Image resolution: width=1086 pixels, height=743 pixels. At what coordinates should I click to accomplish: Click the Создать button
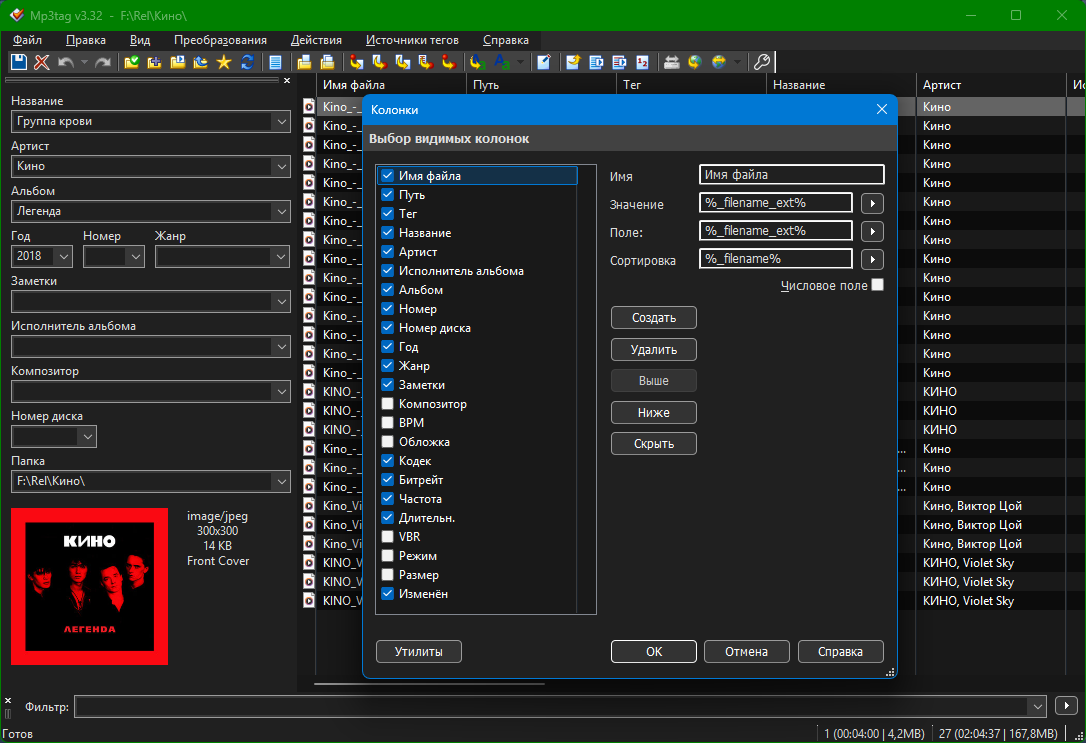tap(653, 318)
